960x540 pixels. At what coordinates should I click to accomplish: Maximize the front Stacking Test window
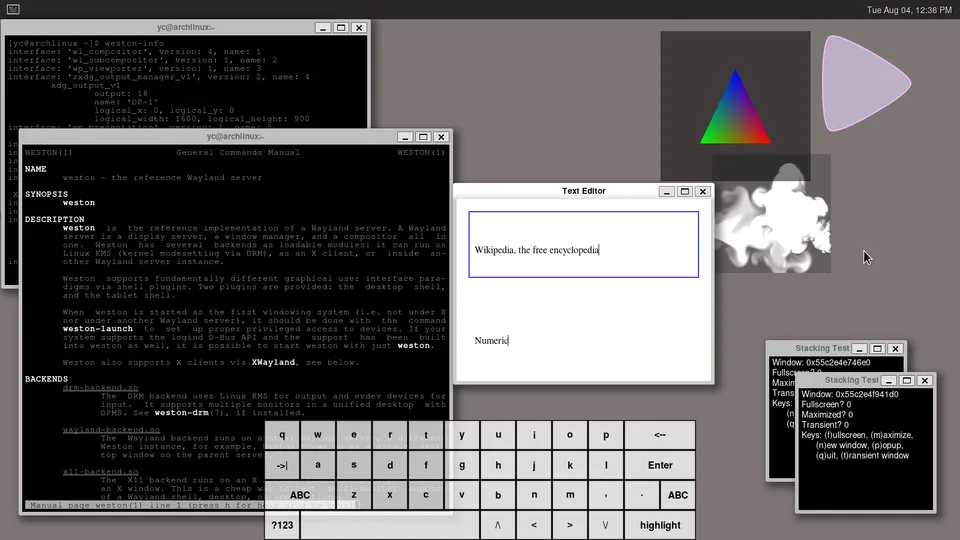(907, 381)
